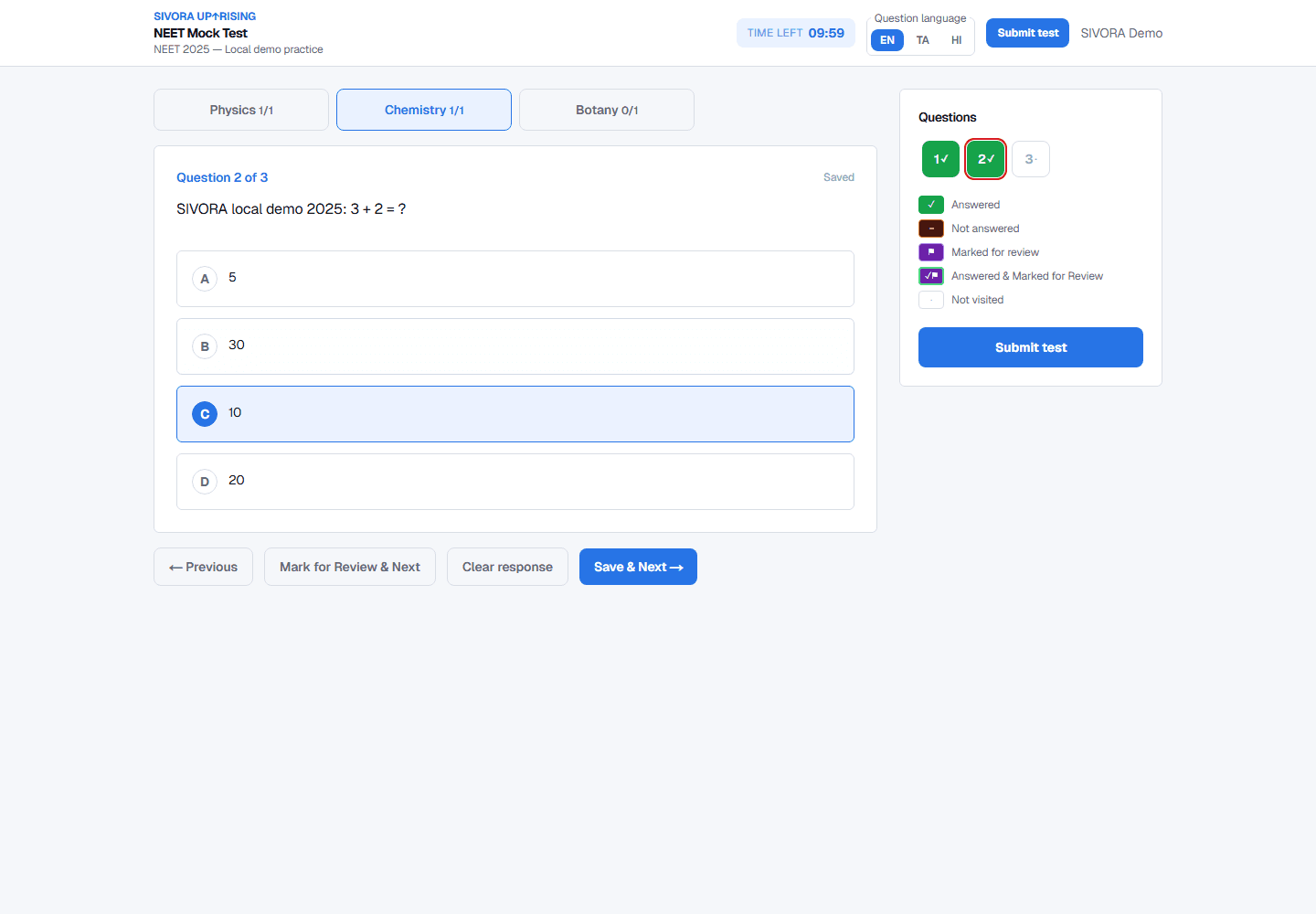Viewport: 1316px width, 914px height.
Task: Set question language to Tamil (TA)
Action: click(923, 40)
